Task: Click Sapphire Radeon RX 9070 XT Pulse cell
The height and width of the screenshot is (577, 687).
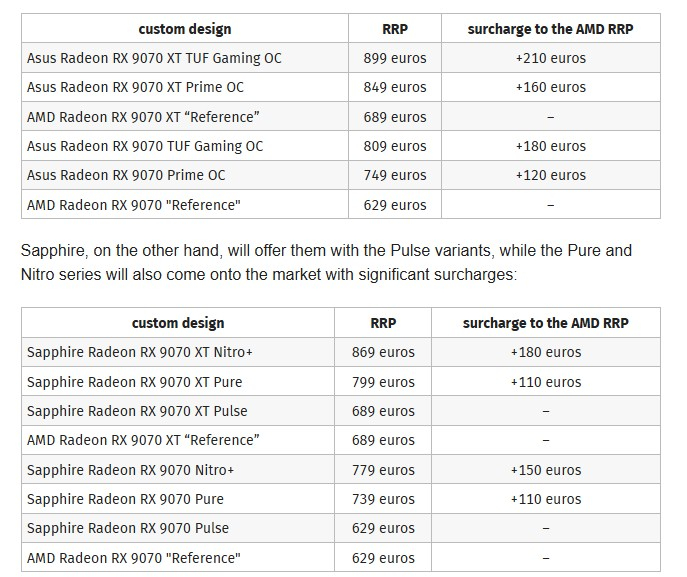Action: click(137, 411)
